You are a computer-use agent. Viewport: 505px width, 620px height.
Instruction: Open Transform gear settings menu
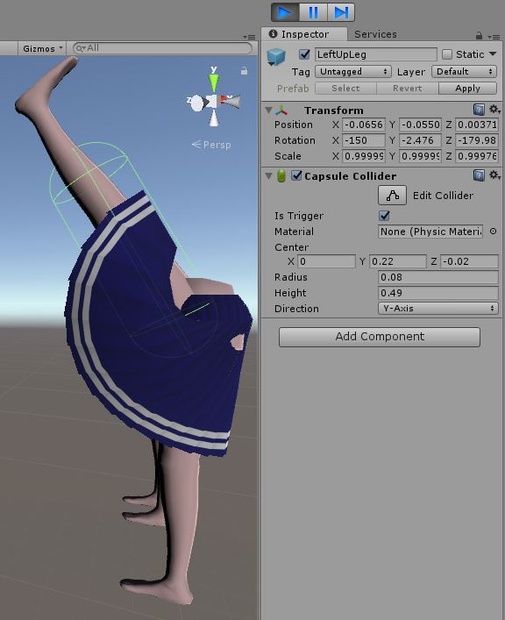(494, 109)
